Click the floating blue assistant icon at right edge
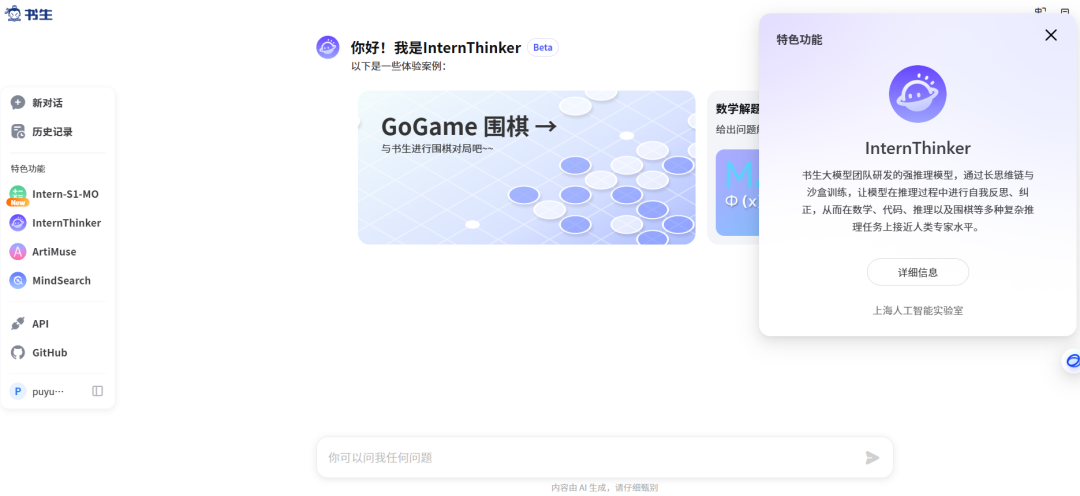Screen dimensions: 1080x496 pyautogui.click(x=1072, y=360)
